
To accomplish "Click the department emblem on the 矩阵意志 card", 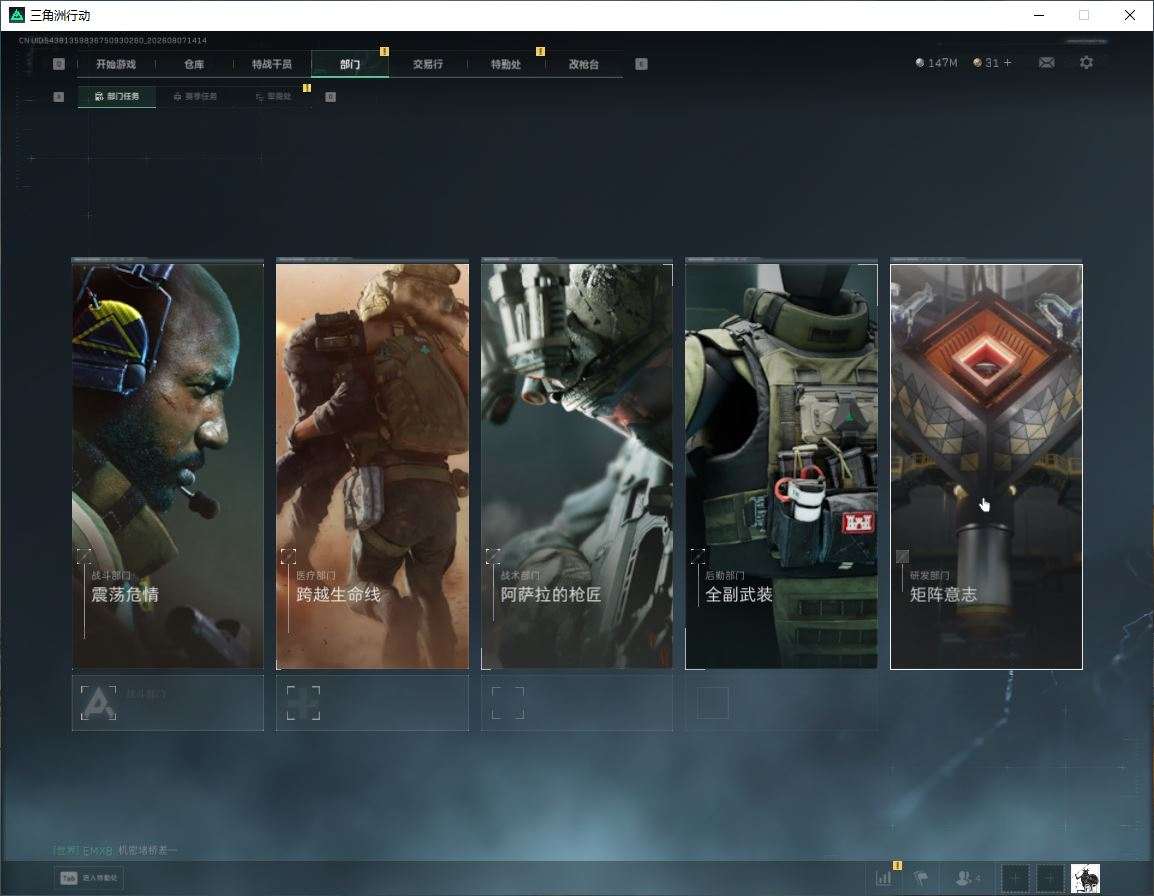I will pyautogui.click(x=902, y=556).
